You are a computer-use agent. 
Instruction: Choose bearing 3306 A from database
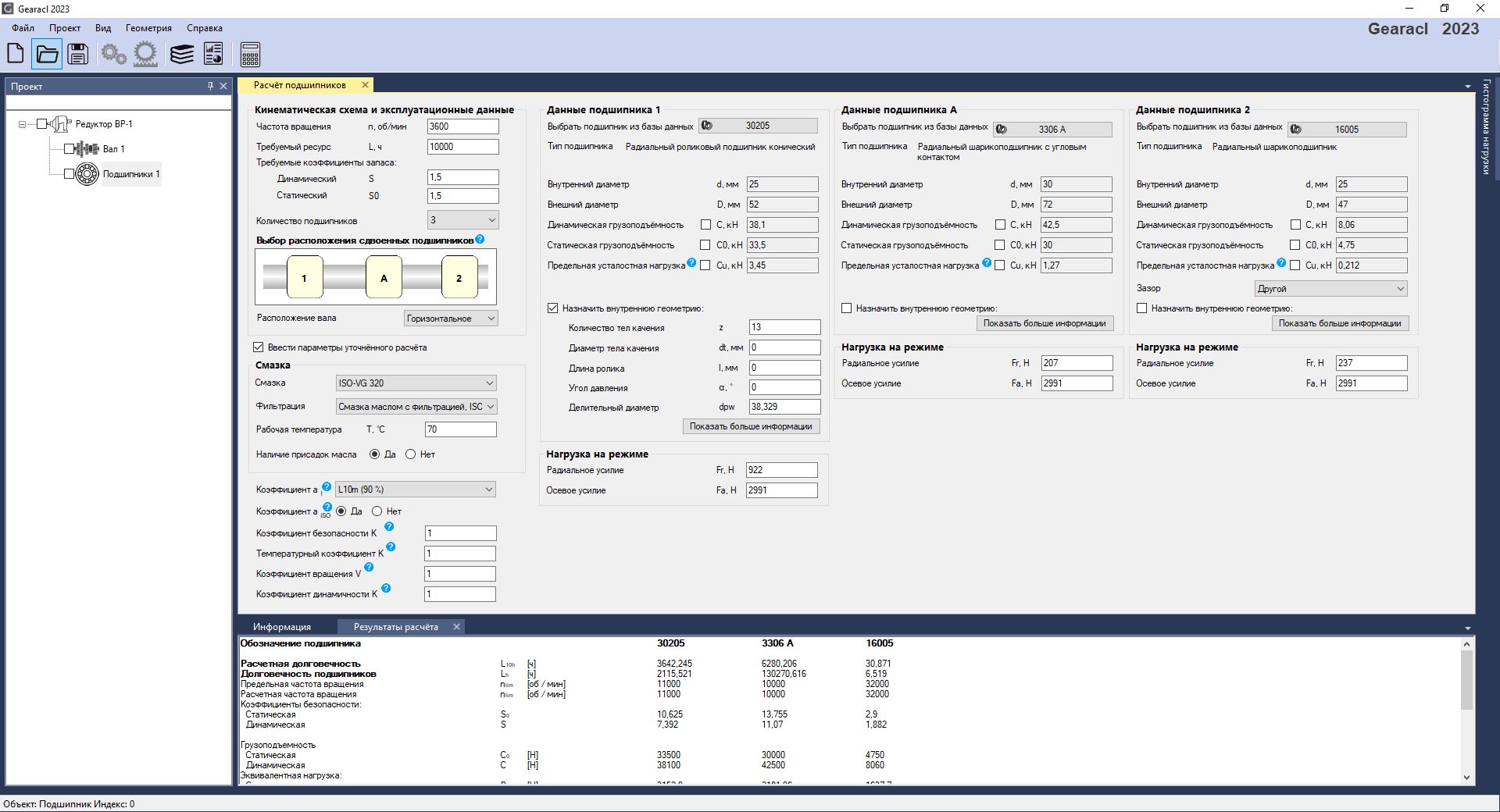click(x=1052, y=130)
